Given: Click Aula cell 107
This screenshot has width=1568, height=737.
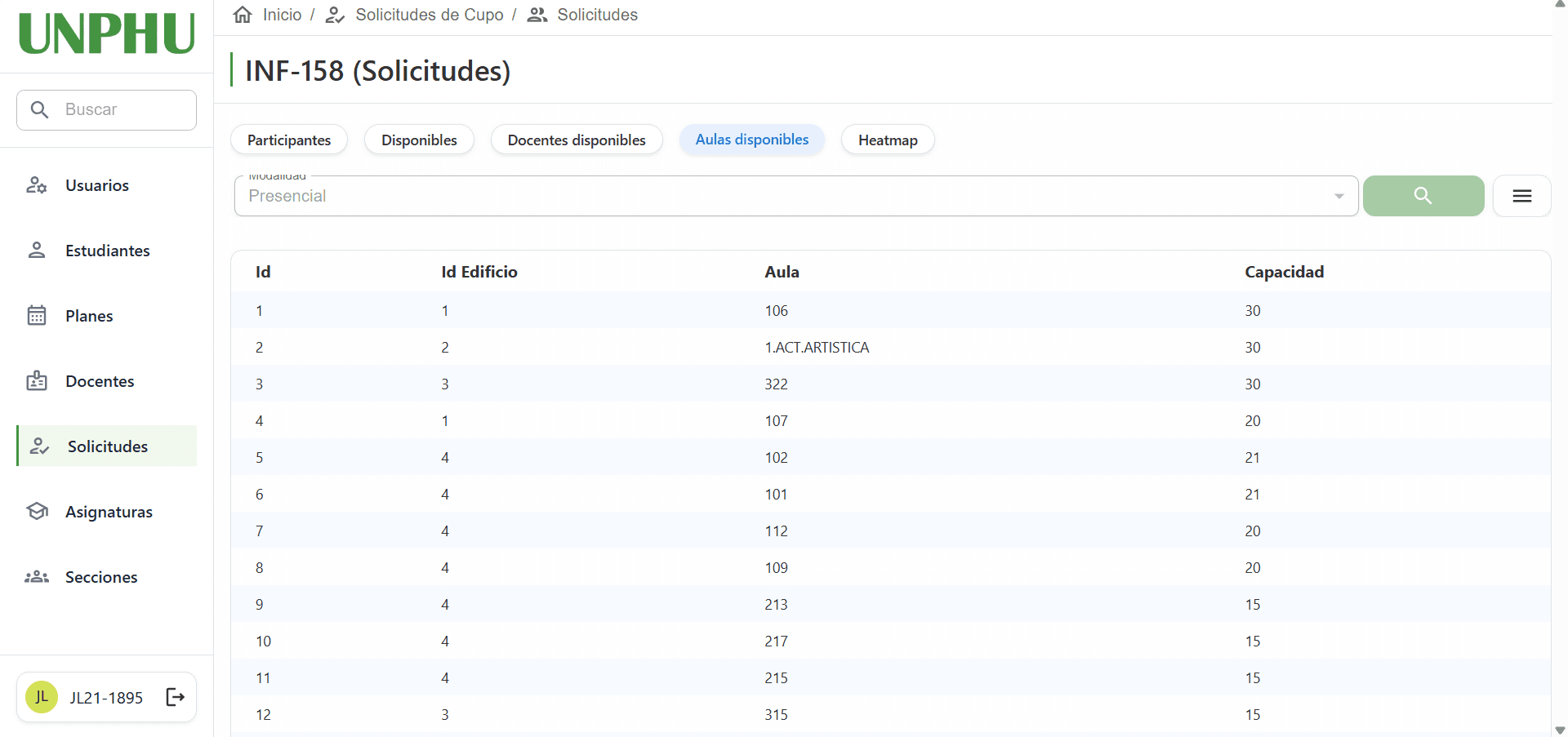Looking at the screenshot, I should [x=776, y=421].
